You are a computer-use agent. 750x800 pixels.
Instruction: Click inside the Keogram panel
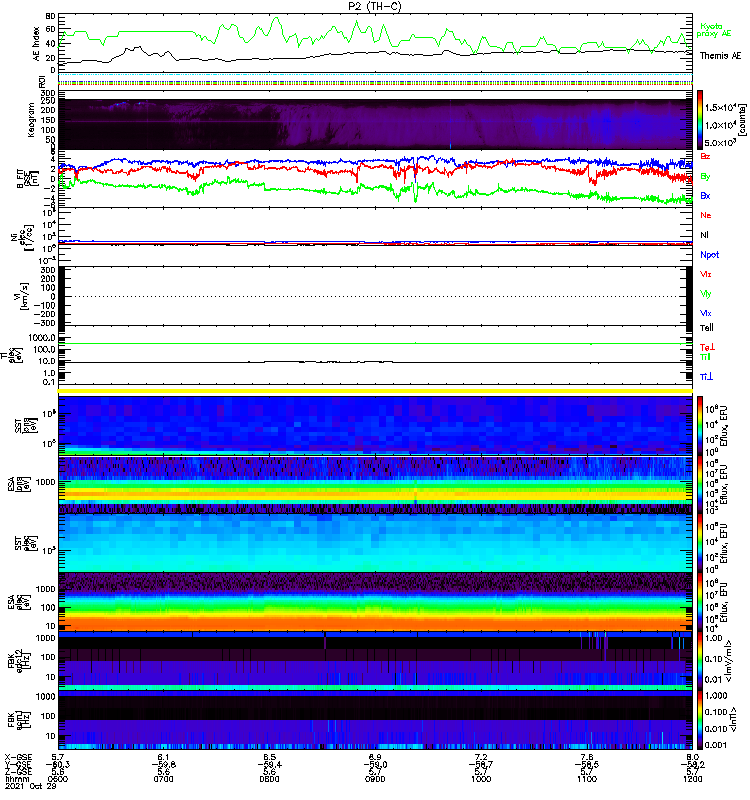click(x=375, y=124)
